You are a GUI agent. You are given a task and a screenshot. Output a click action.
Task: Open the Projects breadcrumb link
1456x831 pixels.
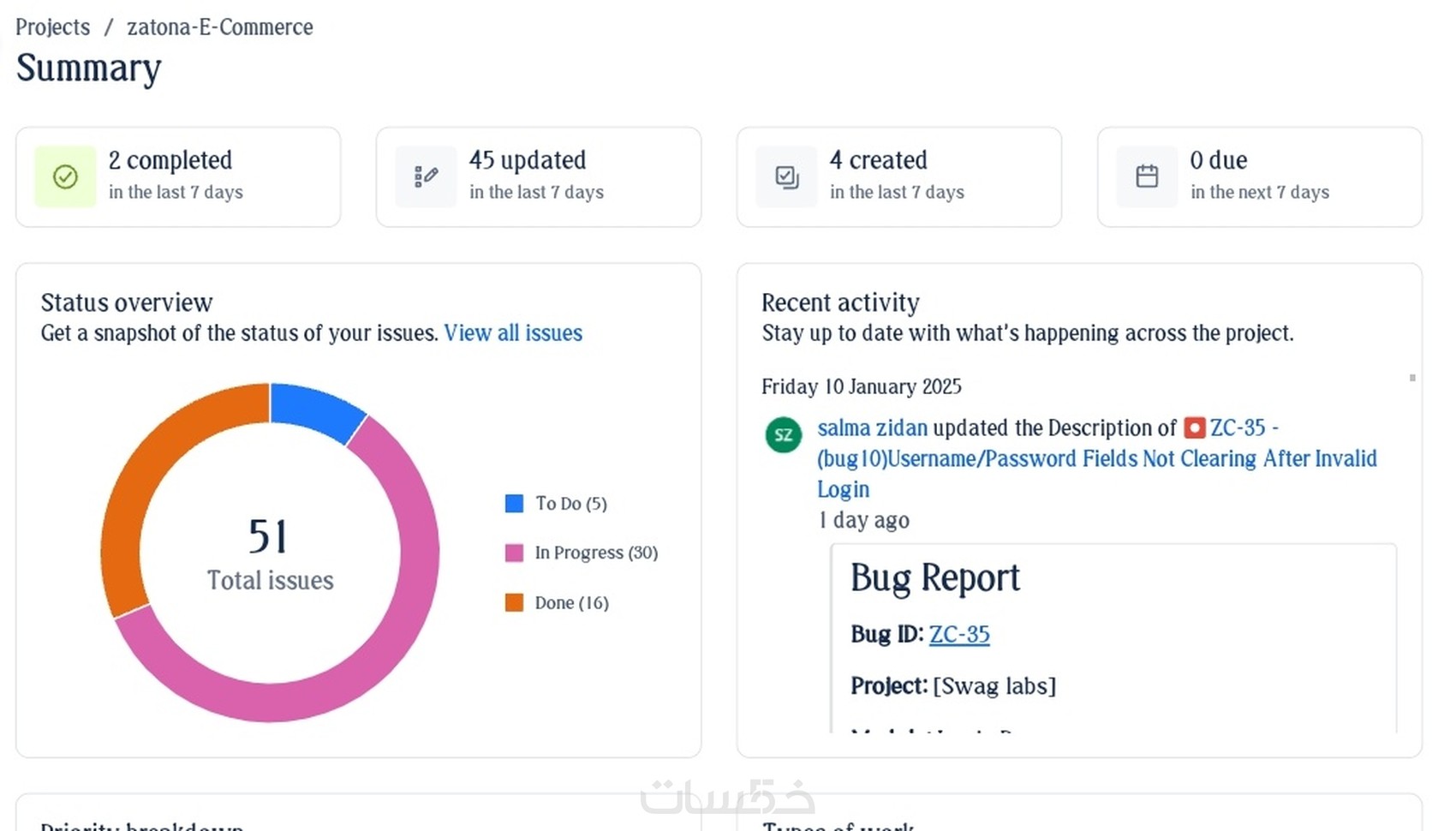point(52,27)
